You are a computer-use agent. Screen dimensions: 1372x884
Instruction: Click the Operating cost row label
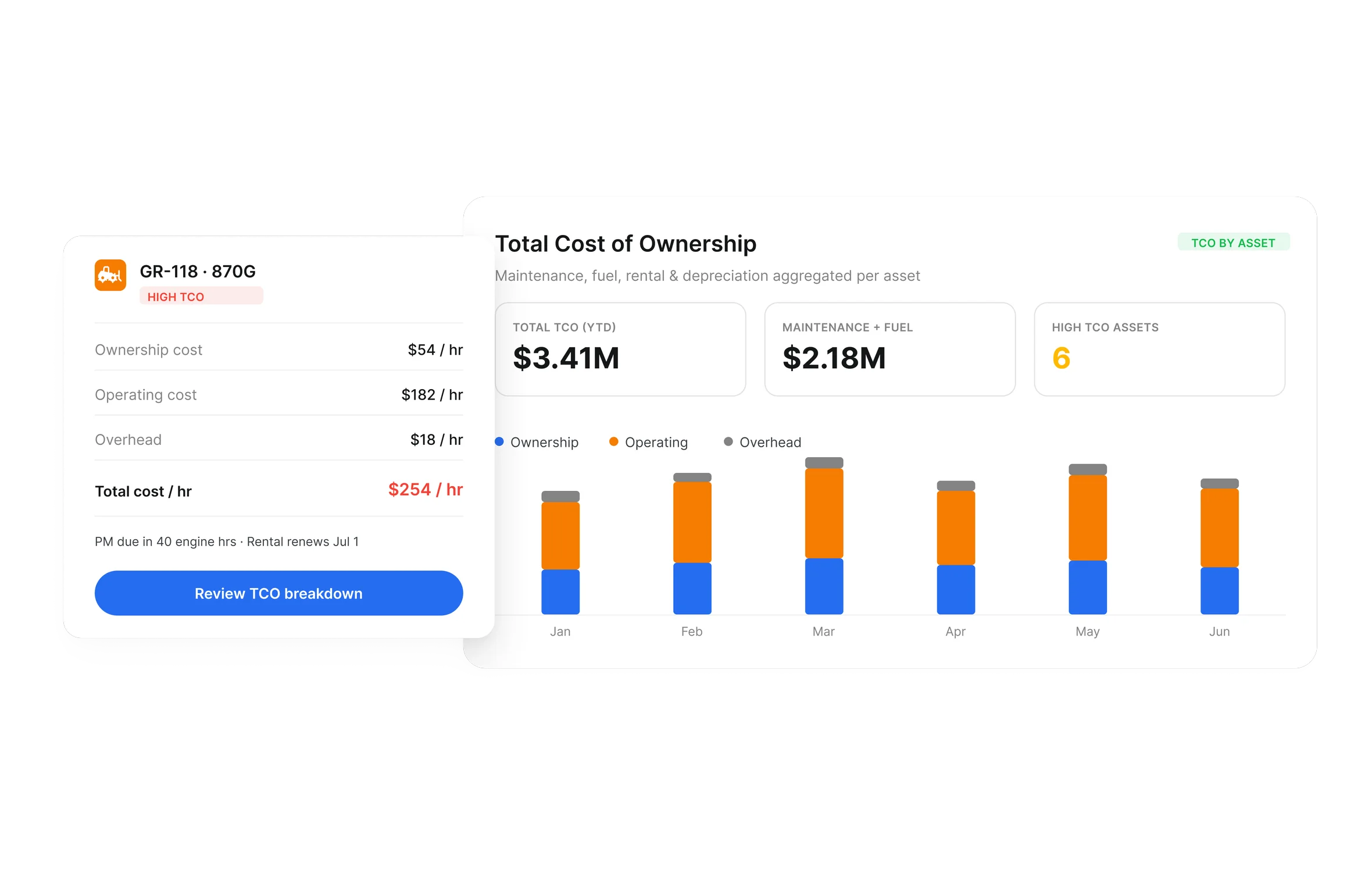tap(145, 394)
